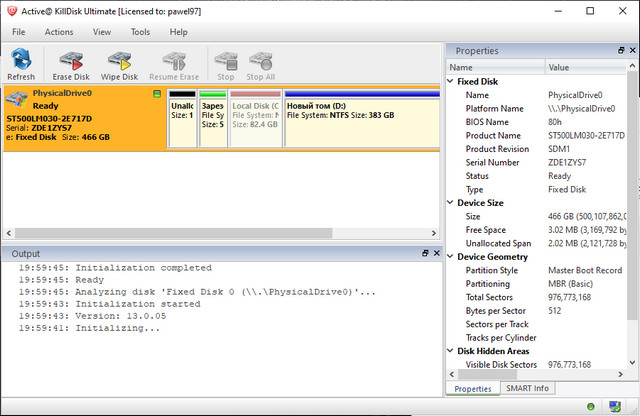Image resolution: width=640 pixels, height=416 pixels.
Task: Collapse the Device Geometry section
Action: [450, 256]
